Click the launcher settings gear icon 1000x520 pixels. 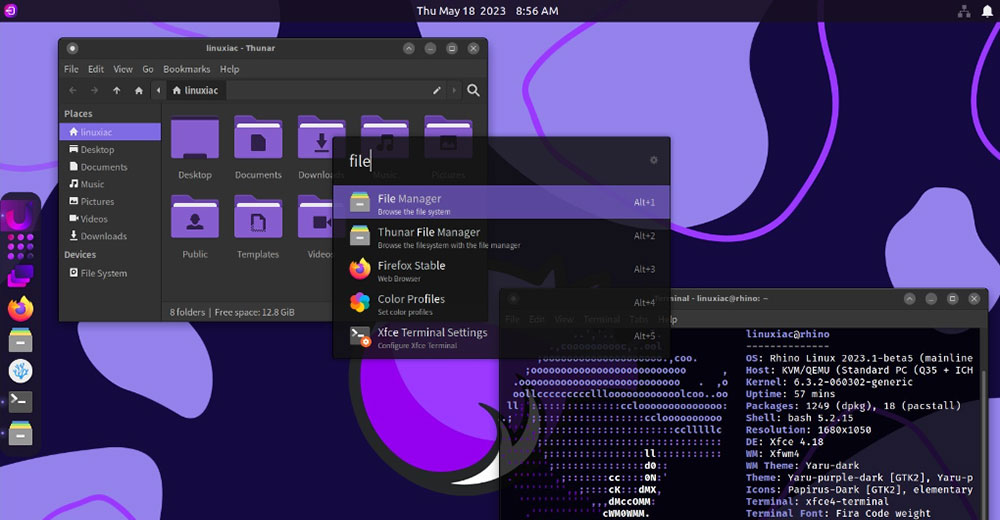654,160
